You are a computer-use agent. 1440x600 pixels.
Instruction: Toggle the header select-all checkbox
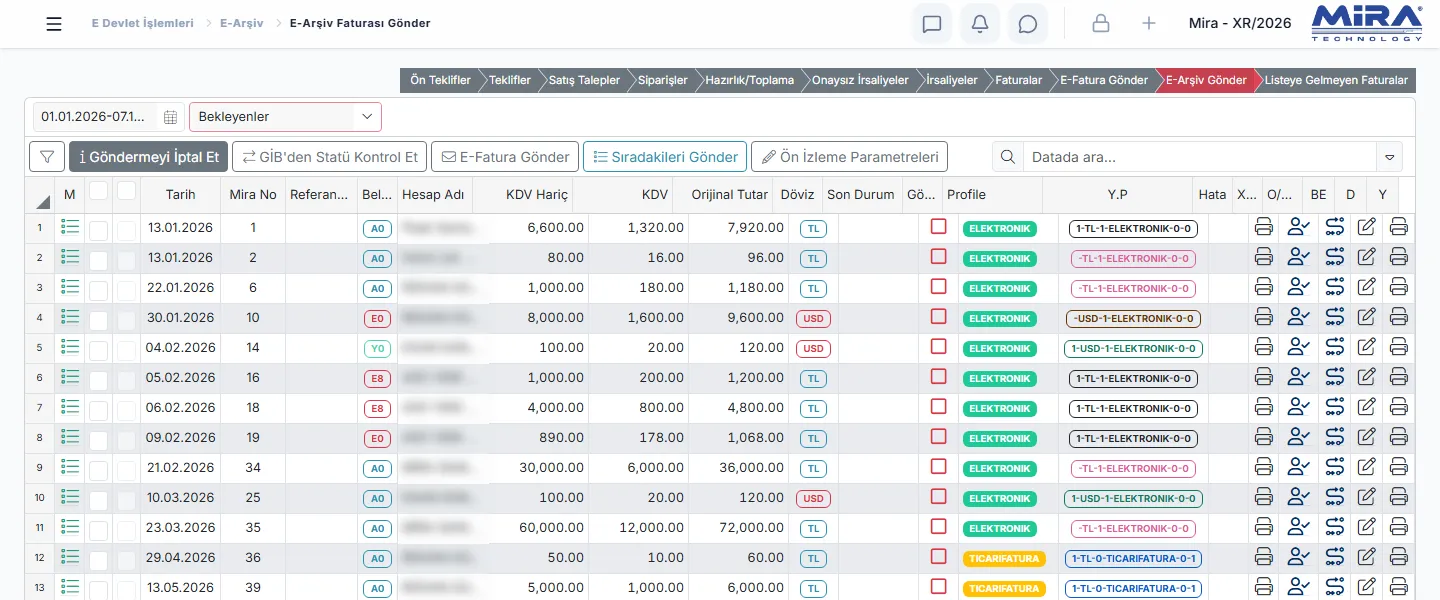(98, 190)
